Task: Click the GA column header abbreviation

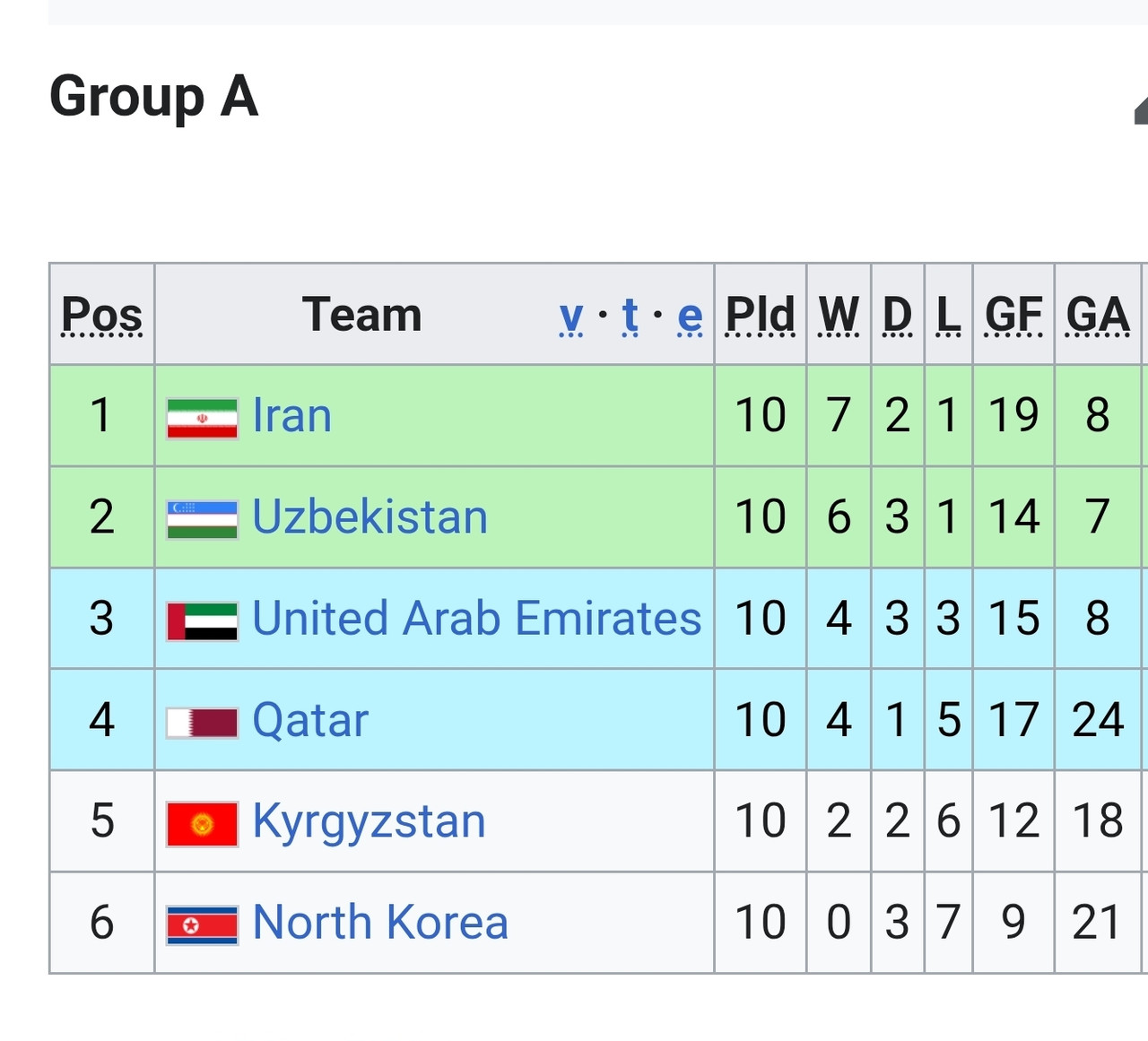Action: pos(1098,316)
